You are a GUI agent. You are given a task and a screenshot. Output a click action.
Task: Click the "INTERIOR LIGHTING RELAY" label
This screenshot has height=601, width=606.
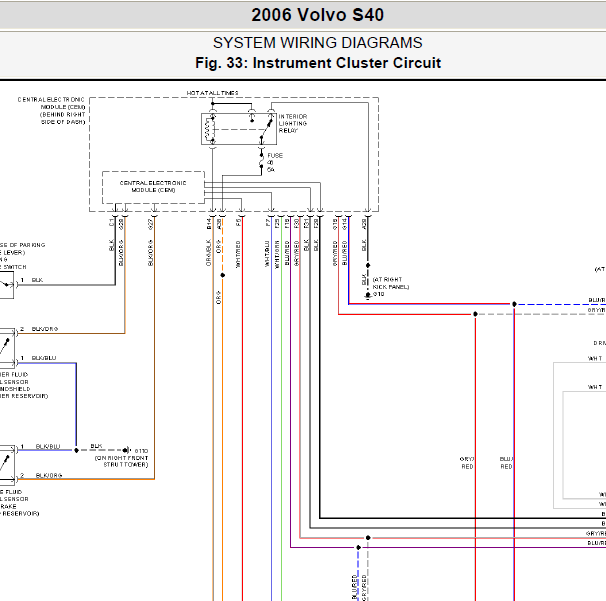coord(293,123)
